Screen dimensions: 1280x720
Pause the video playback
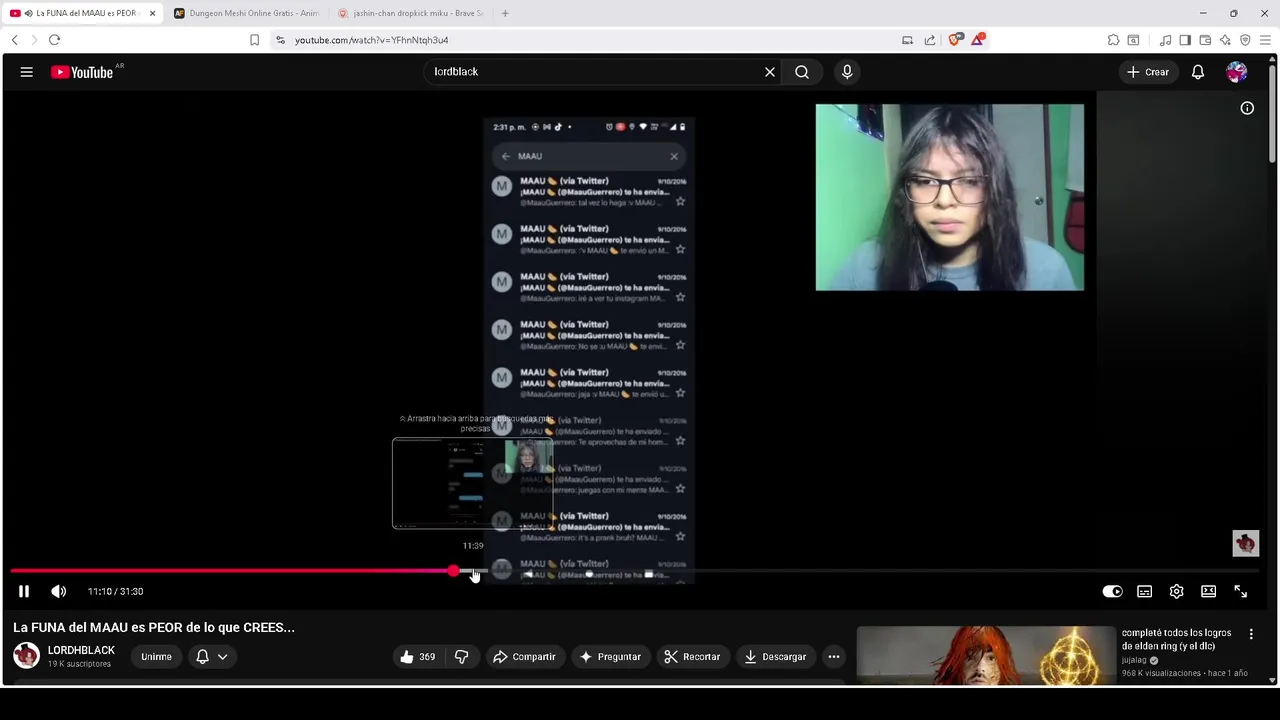(24, 591)
